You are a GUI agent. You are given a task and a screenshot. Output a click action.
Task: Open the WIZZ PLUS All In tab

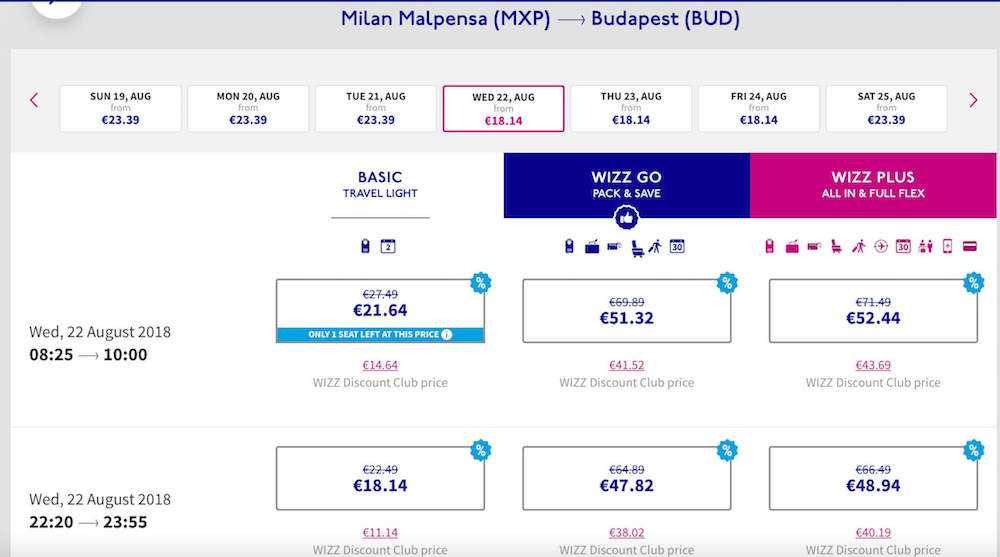click(x=873, y=185)
